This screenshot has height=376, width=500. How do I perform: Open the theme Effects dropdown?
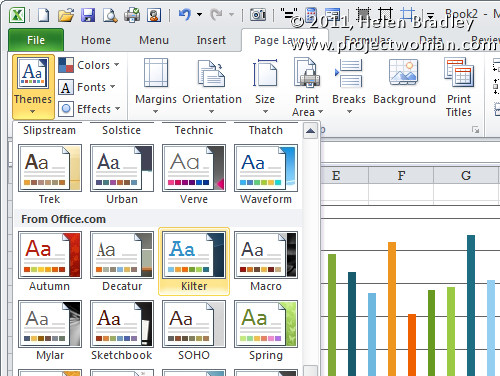tap(89, 109)
